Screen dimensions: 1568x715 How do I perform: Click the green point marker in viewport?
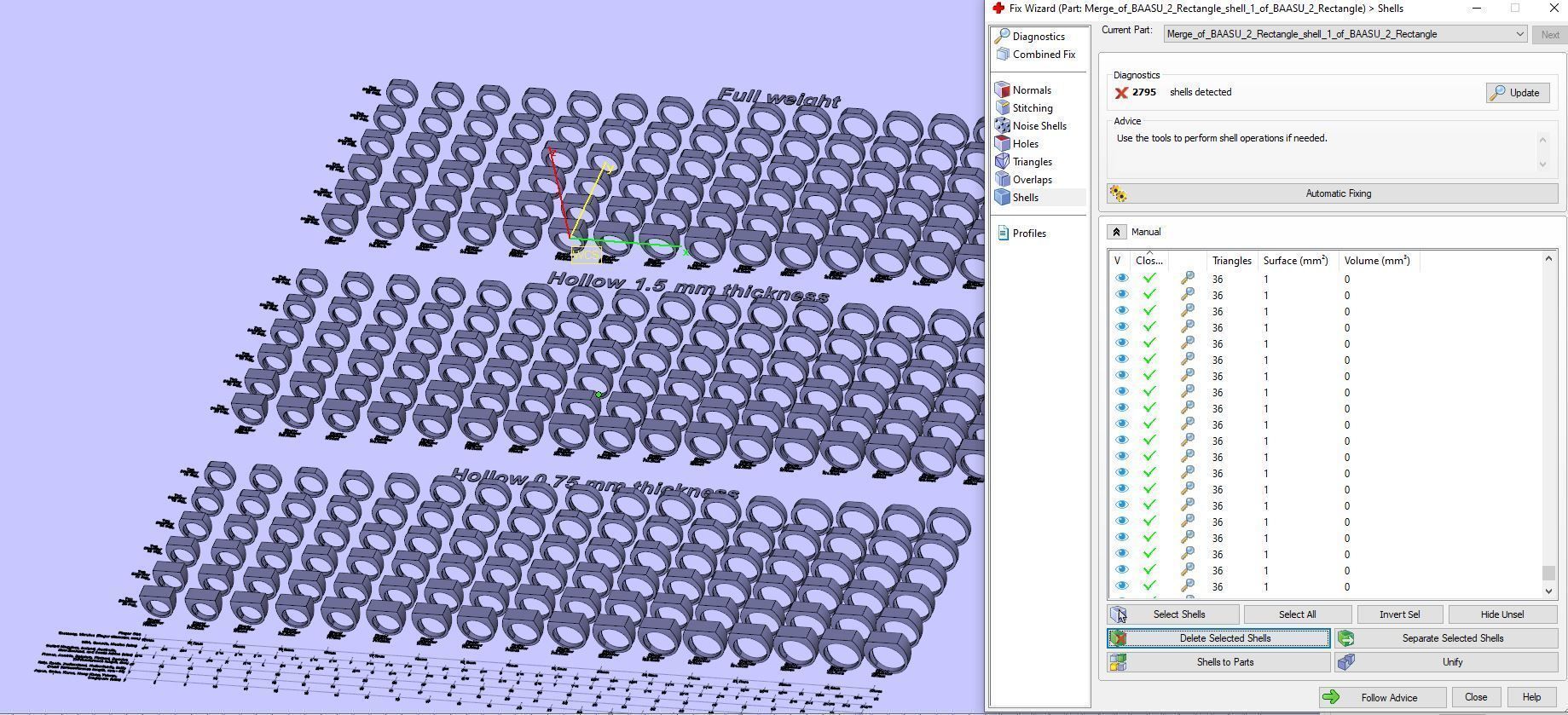click(599, 395)
